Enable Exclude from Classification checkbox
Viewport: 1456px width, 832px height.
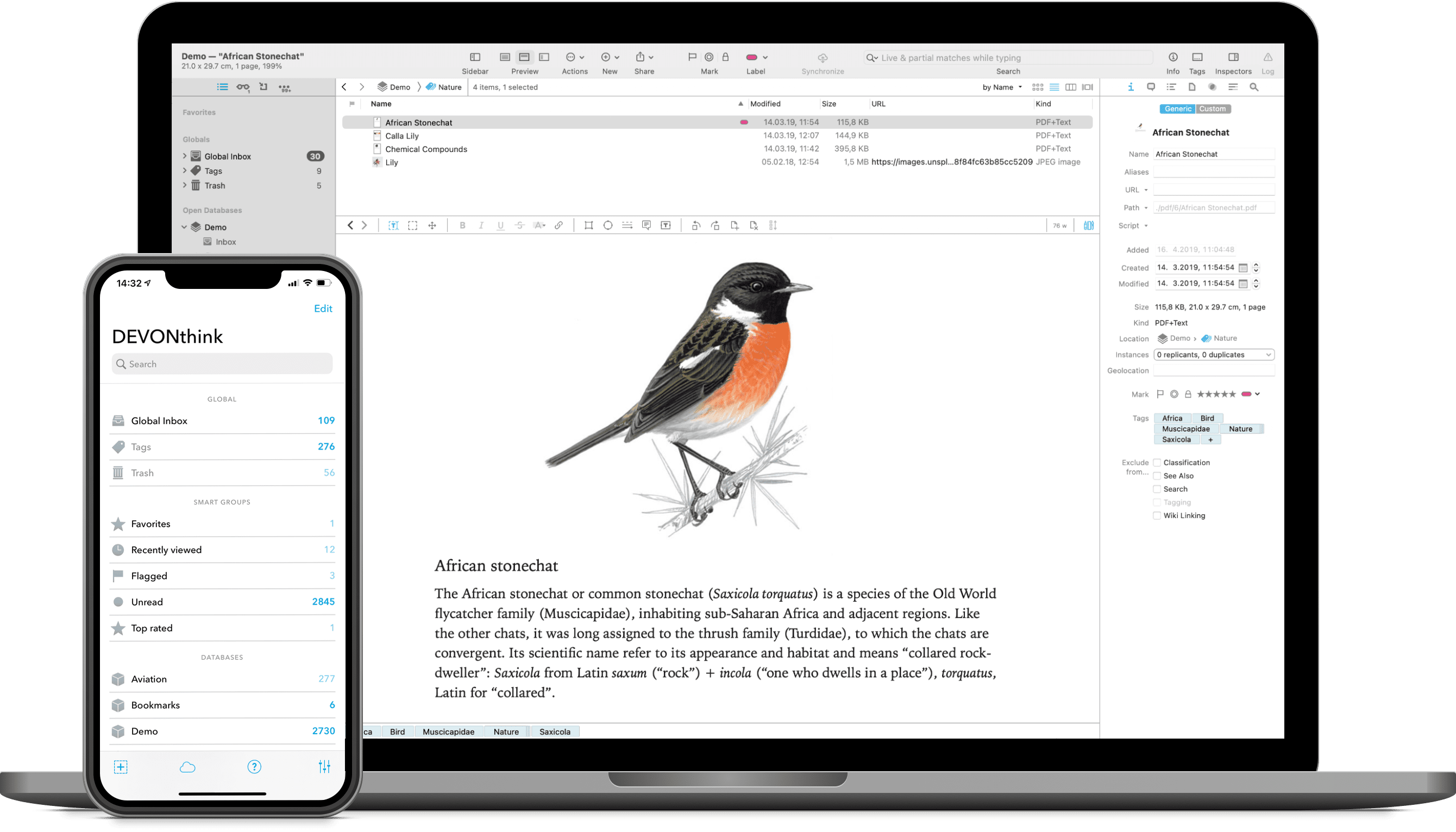click(1157, 463)
